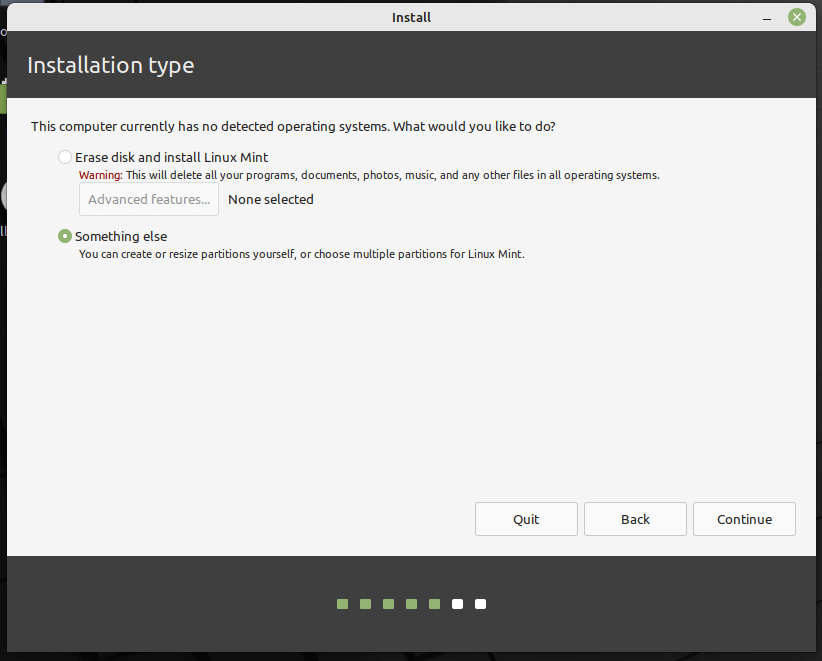This screenshot has width=822, height=661.
Task: Click the Installation type heading
Action: (x=111, y=66)
